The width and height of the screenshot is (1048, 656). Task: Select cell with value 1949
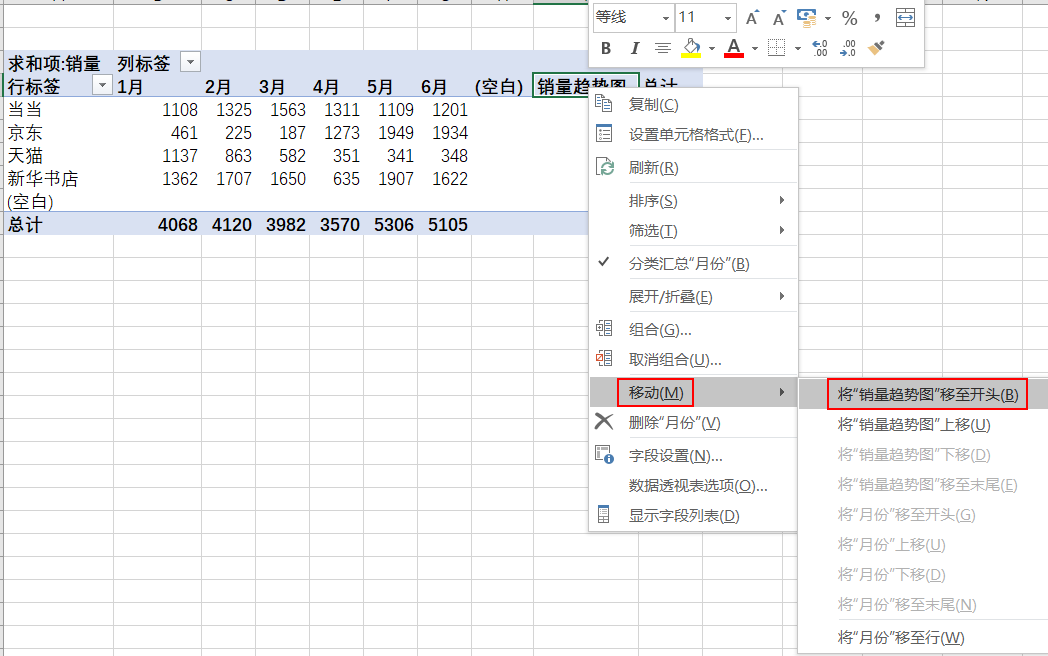390,132
